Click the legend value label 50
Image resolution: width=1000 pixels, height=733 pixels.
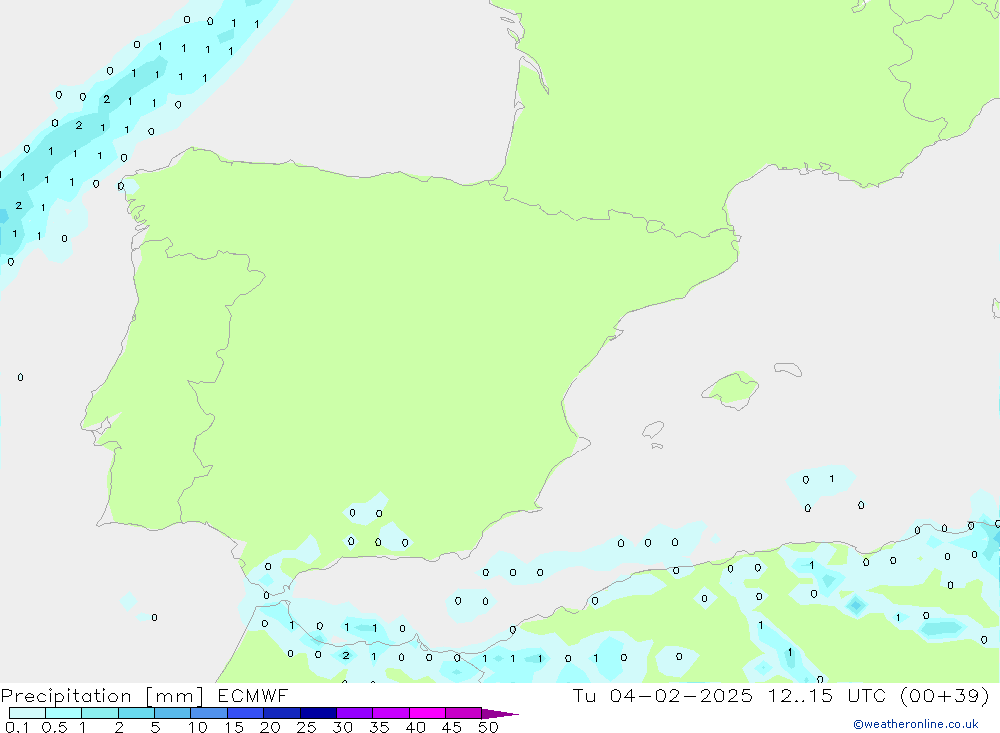(487, 727)
